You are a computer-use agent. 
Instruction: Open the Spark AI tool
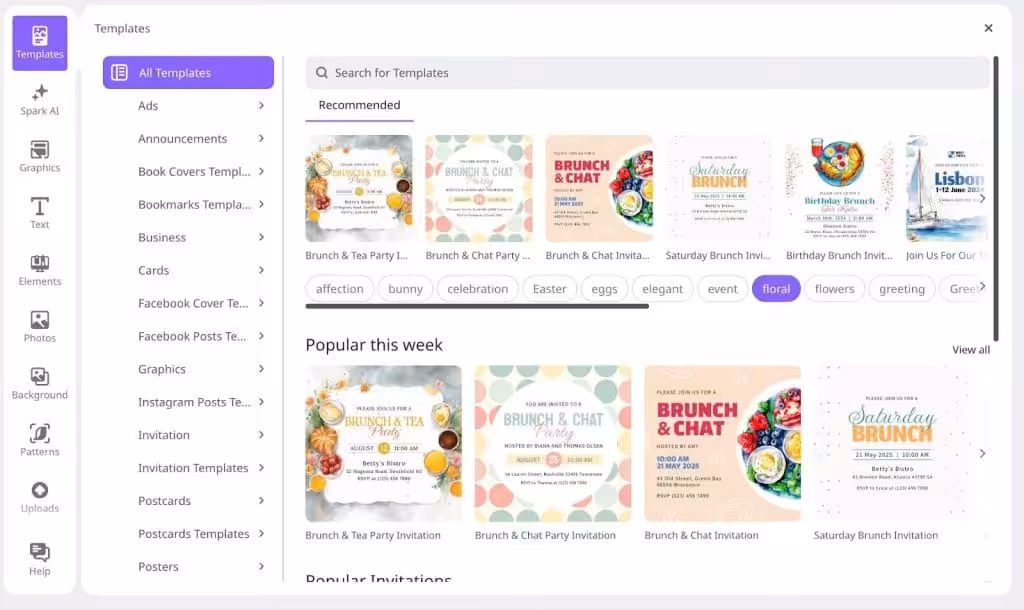tap(40, 99)
